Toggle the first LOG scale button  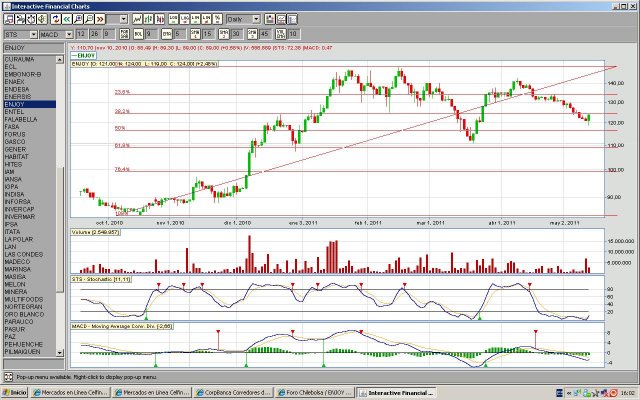tap(173, 19)
